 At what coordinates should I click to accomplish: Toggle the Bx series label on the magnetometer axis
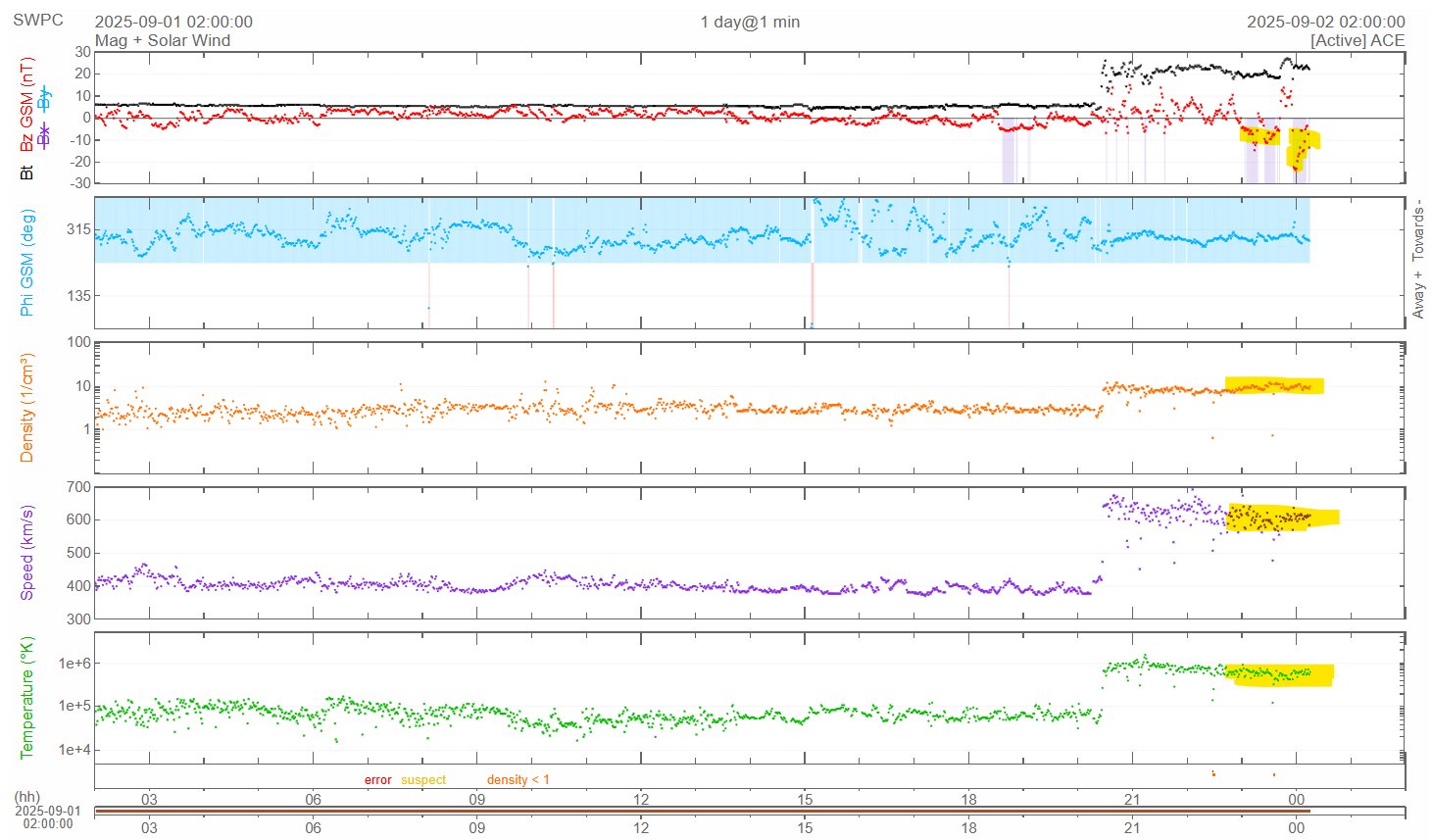[x=44, y=134]
